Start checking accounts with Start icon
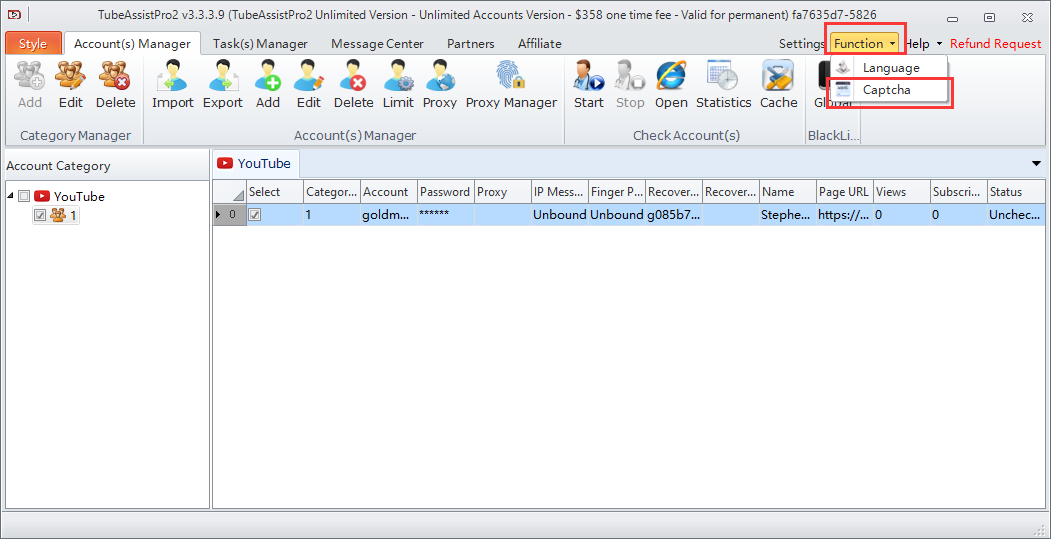The width and height of the screenshot is (1051, 539). pos(588,84)
